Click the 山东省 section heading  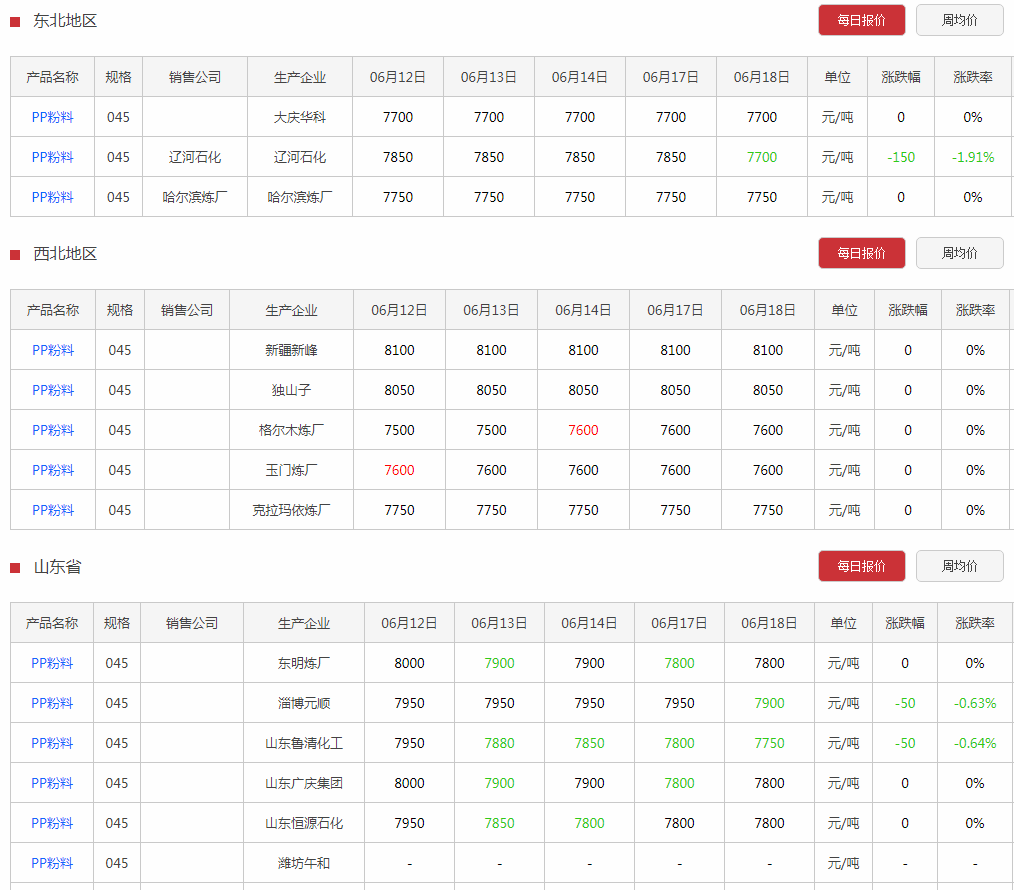pyautogui.click(x=57, y=567)
